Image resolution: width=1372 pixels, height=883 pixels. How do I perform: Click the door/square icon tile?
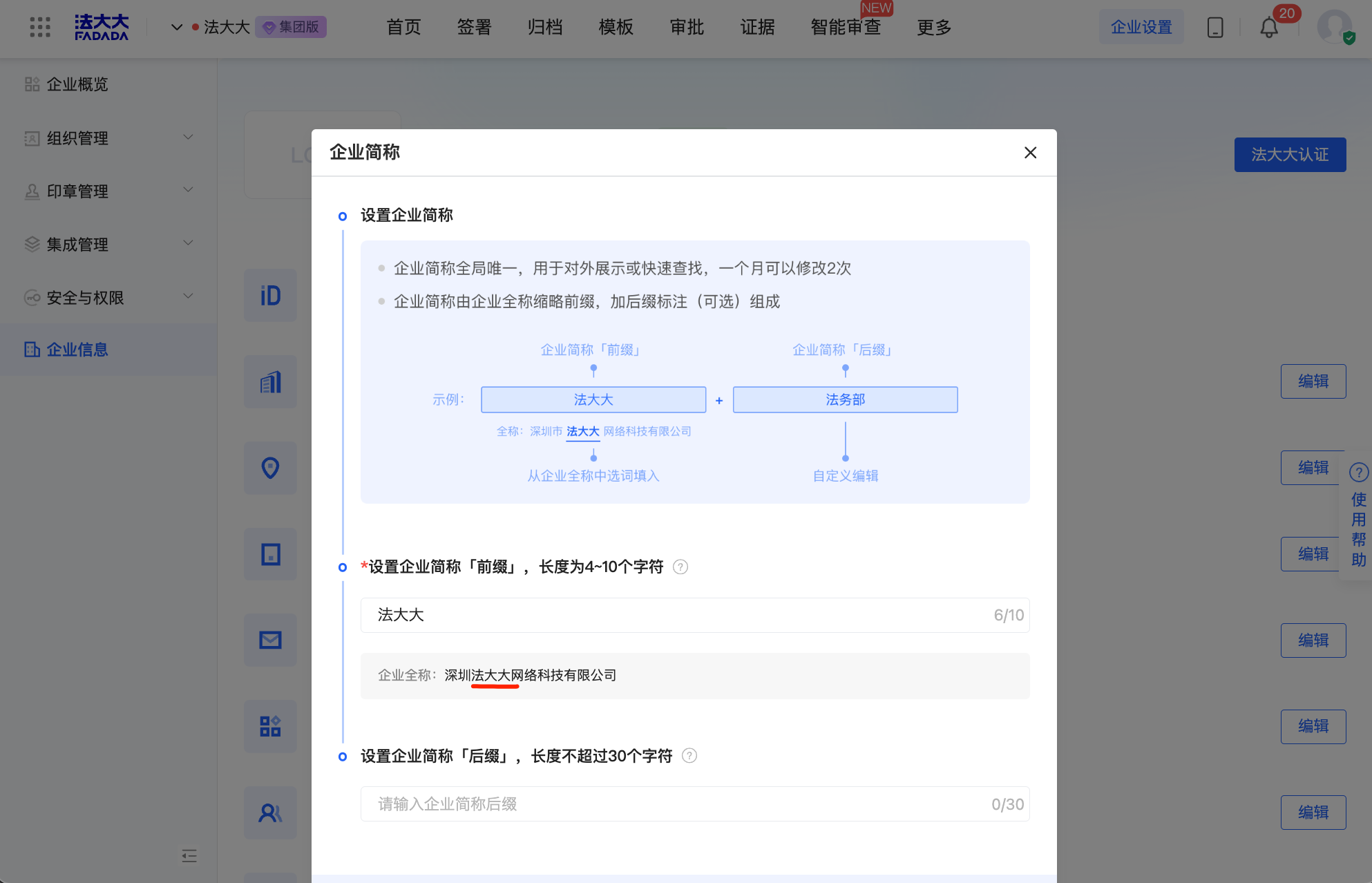click(270, 554)
